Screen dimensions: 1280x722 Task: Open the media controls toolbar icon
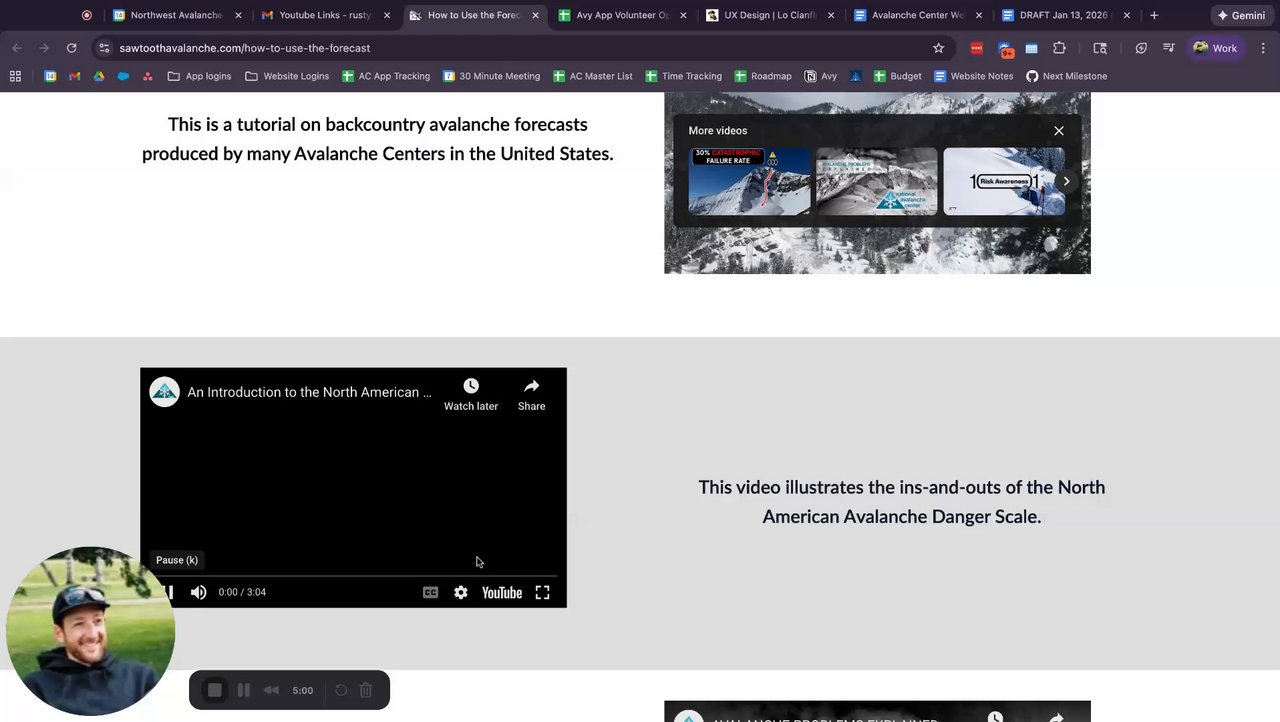point(1168,48)
